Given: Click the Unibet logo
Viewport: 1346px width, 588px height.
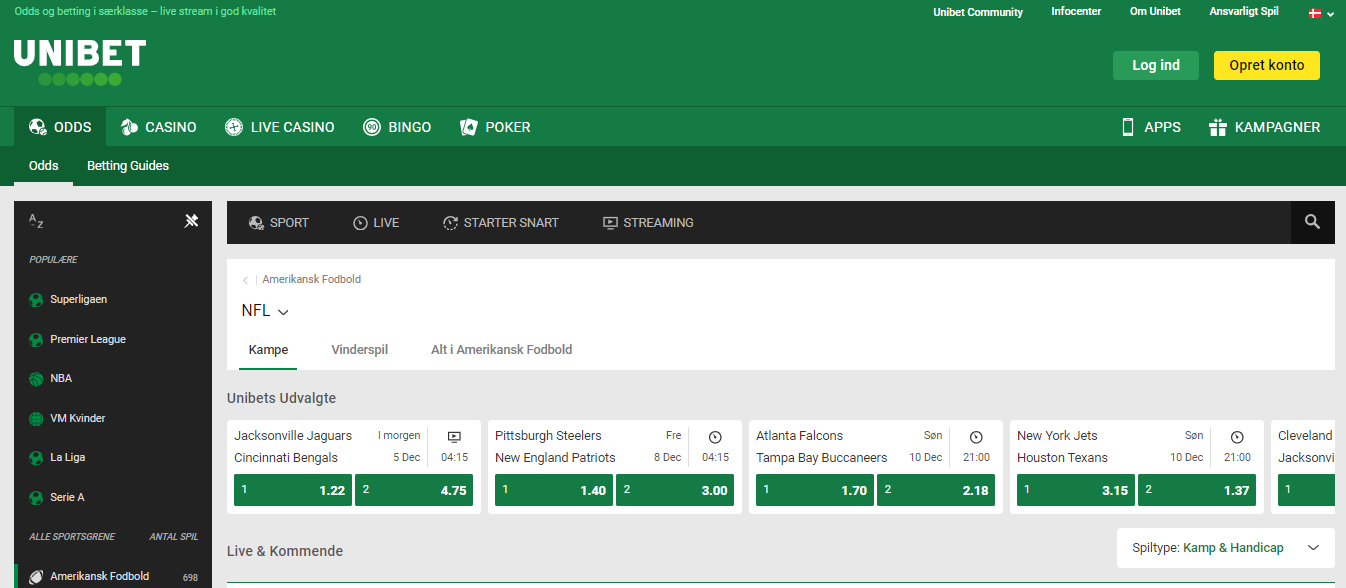Looking at the screenshot, I should pos(80,63).
